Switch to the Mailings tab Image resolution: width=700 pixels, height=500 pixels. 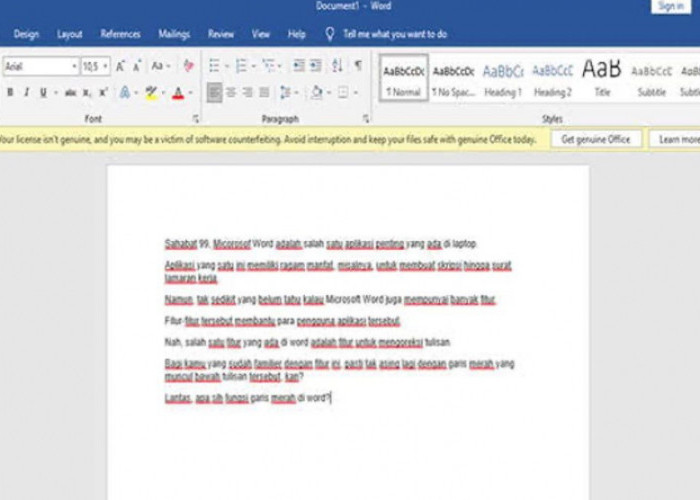(174, 34)
